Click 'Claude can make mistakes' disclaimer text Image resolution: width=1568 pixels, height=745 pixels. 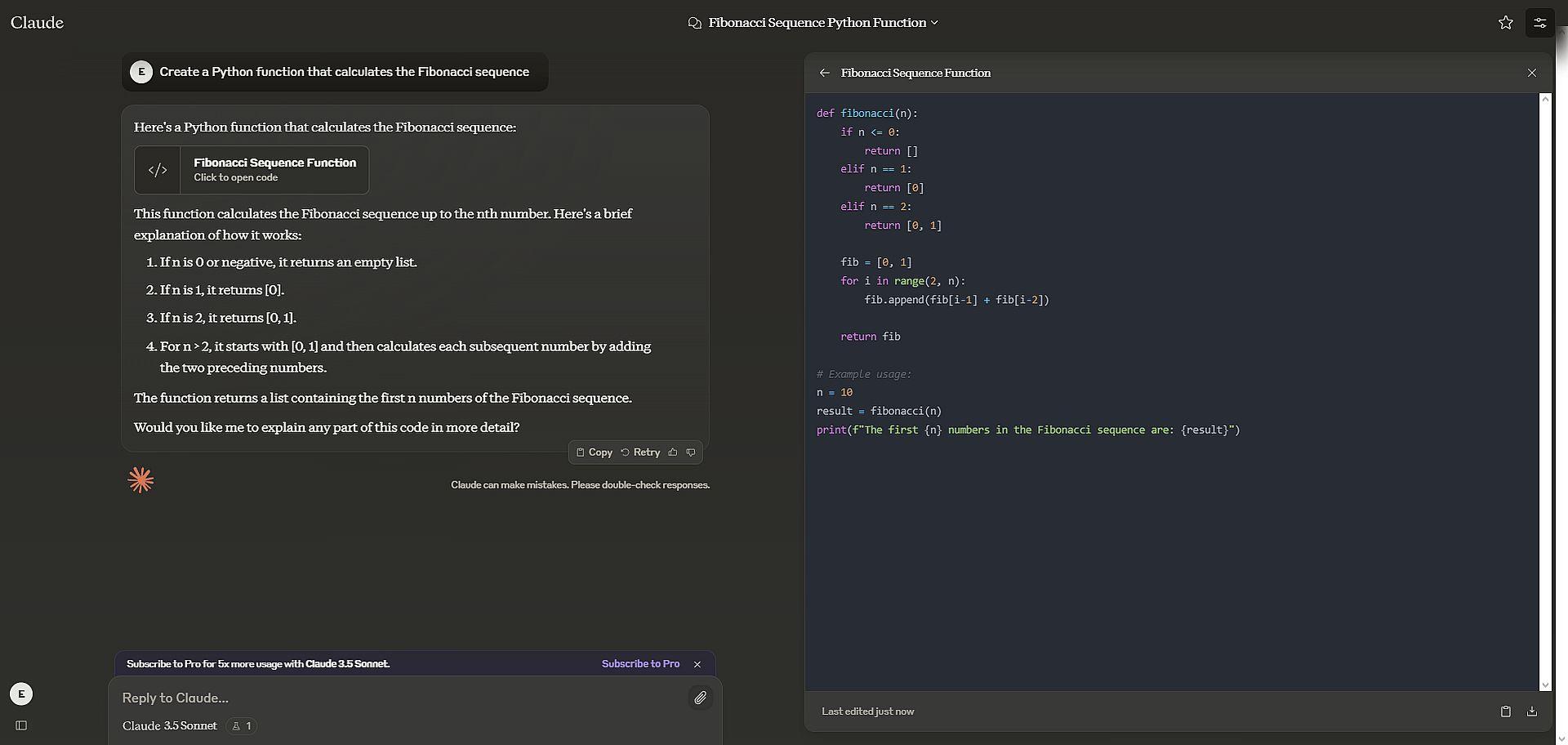(x=580, y=485)
